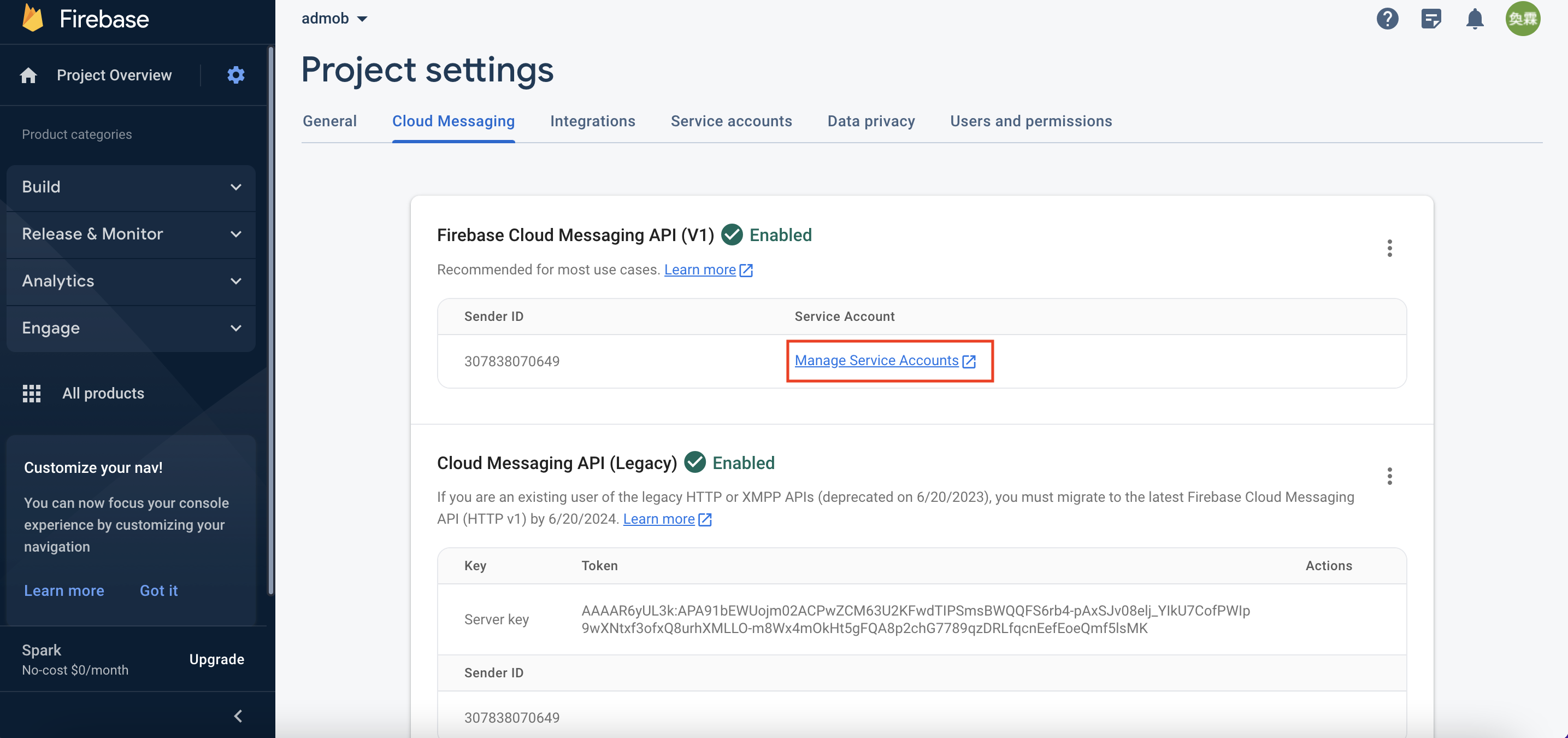Click the feedback notes icon

coord(1430,19)
